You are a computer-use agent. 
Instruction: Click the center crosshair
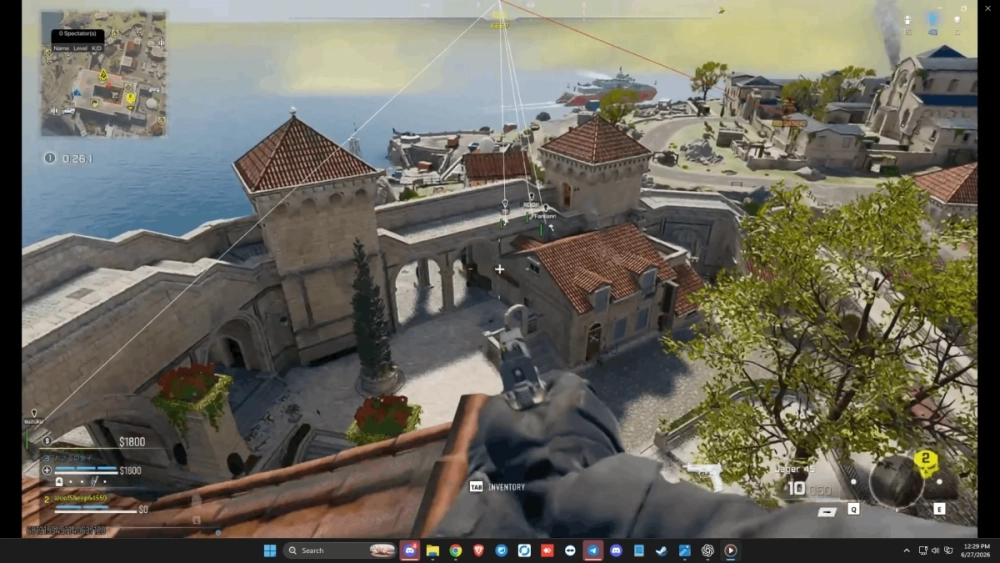tap(499, 269)
